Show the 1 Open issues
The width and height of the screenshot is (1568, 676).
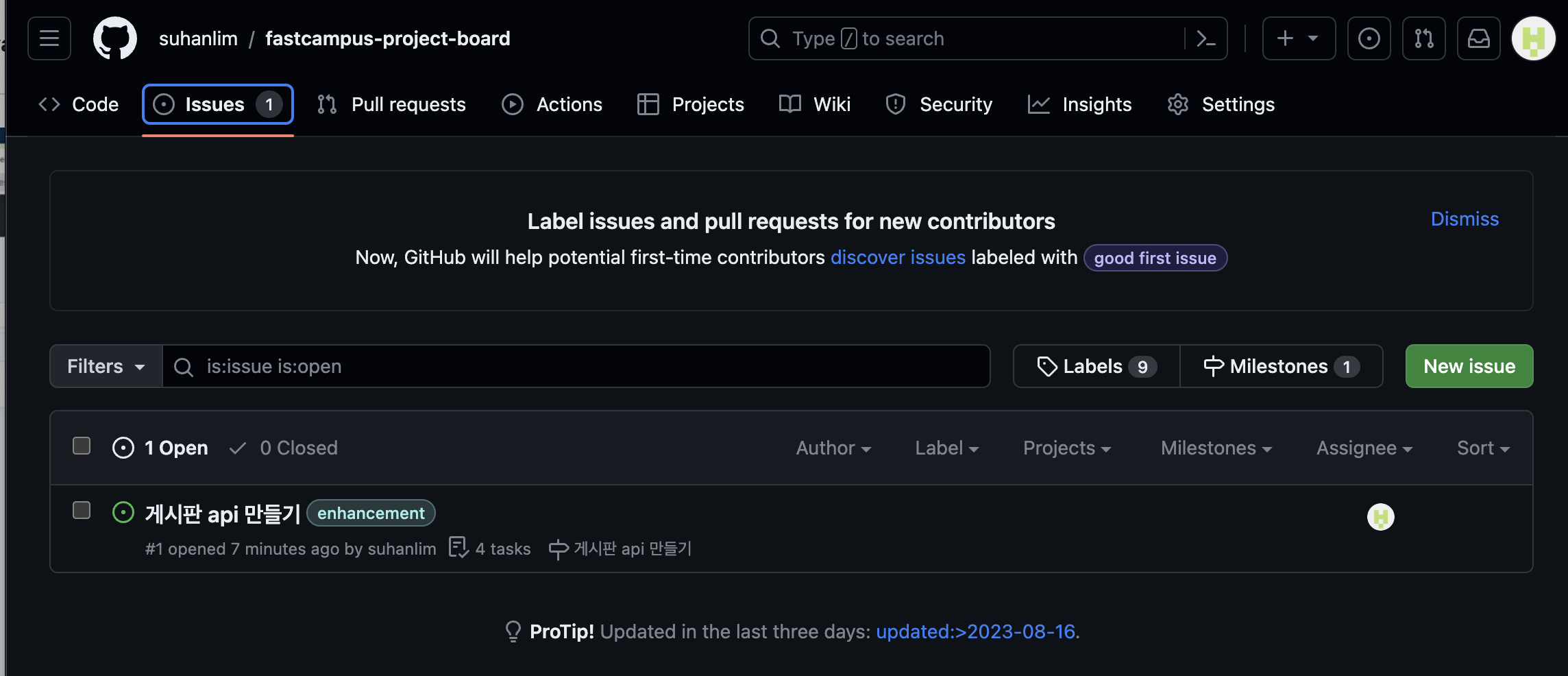(160, 448)
